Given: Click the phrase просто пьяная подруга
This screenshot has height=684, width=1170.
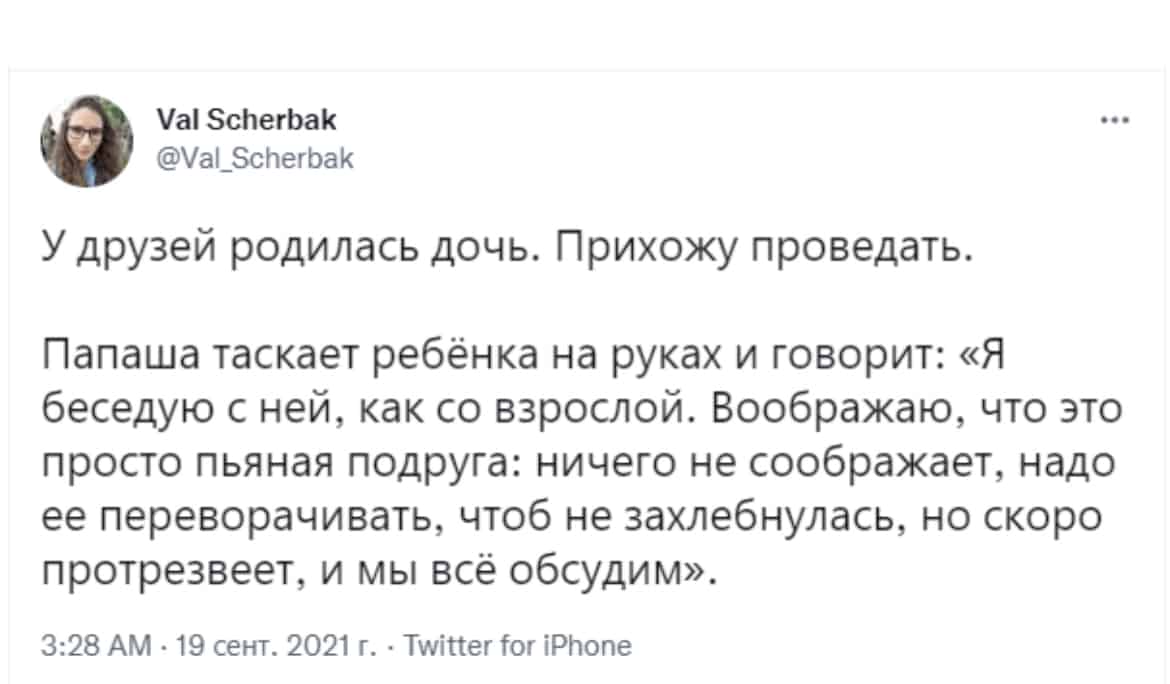Looking at the screenshot, I should tap(278, 463).
